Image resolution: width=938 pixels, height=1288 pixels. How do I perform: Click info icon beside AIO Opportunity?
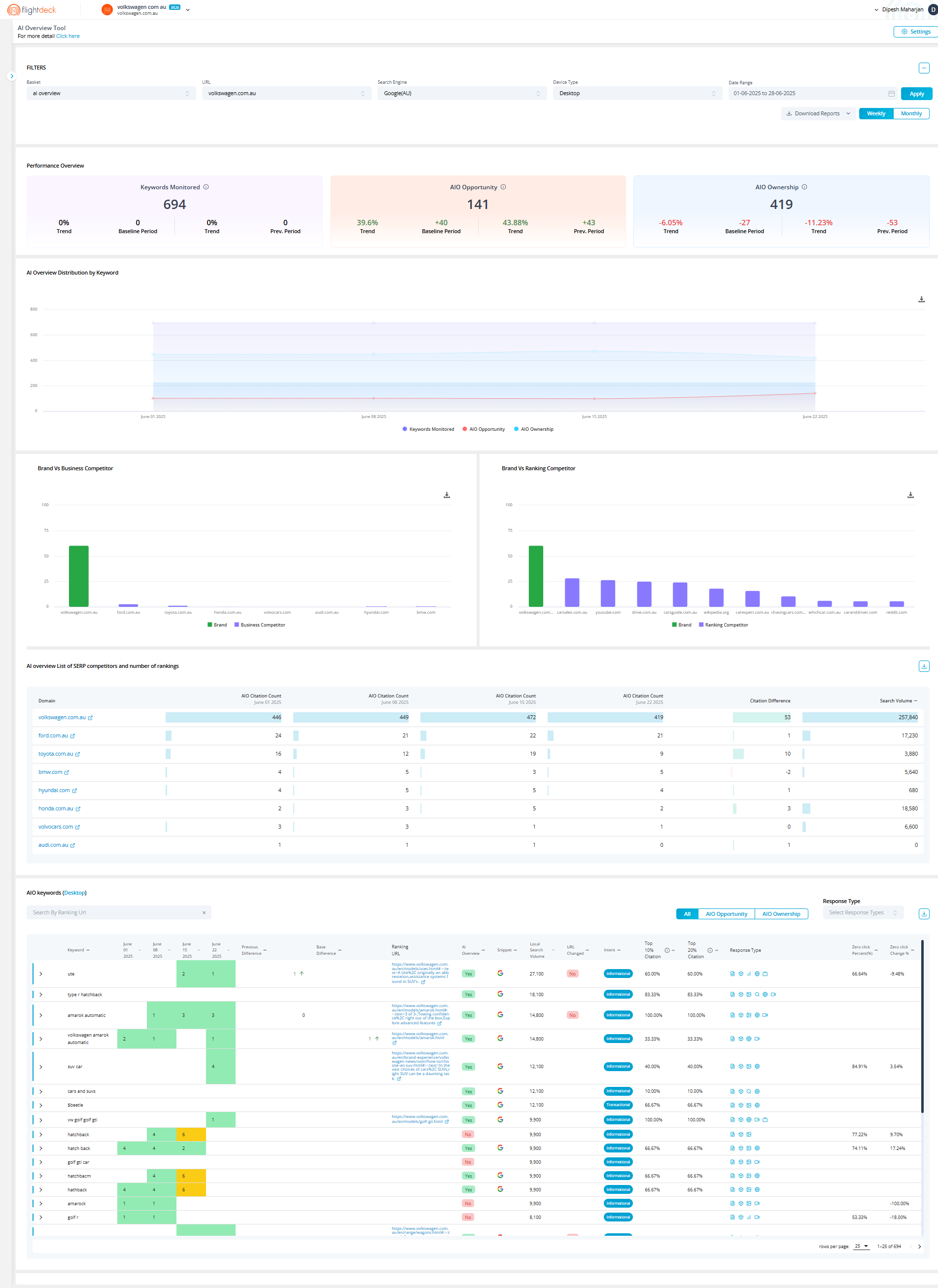503,187
